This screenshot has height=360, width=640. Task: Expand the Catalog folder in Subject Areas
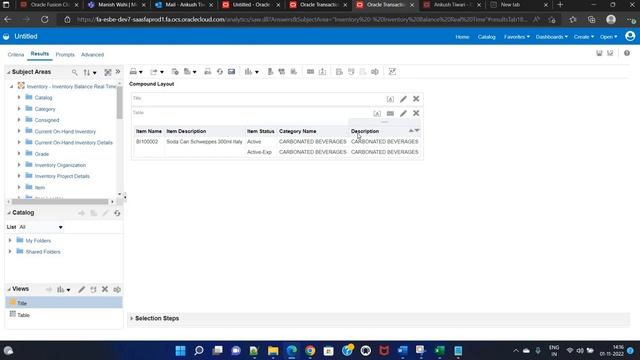[x=19, y=98]
